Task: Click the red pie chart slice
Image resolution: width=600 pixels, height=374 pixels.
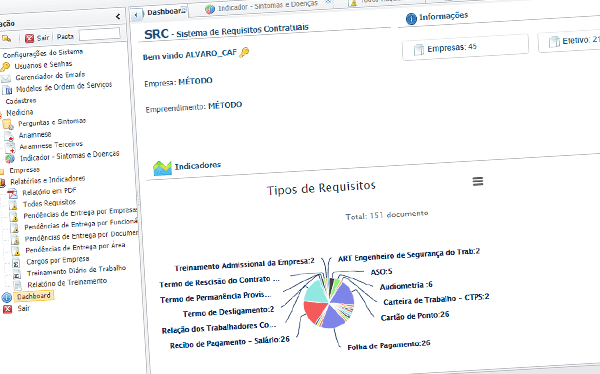Action: point(315,311)
